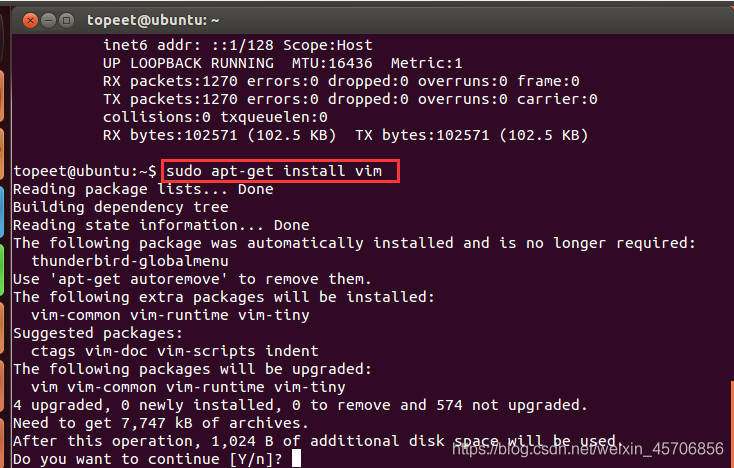
Task: Click the cursor after the [Y/n]? prompt
Action: 295,459
